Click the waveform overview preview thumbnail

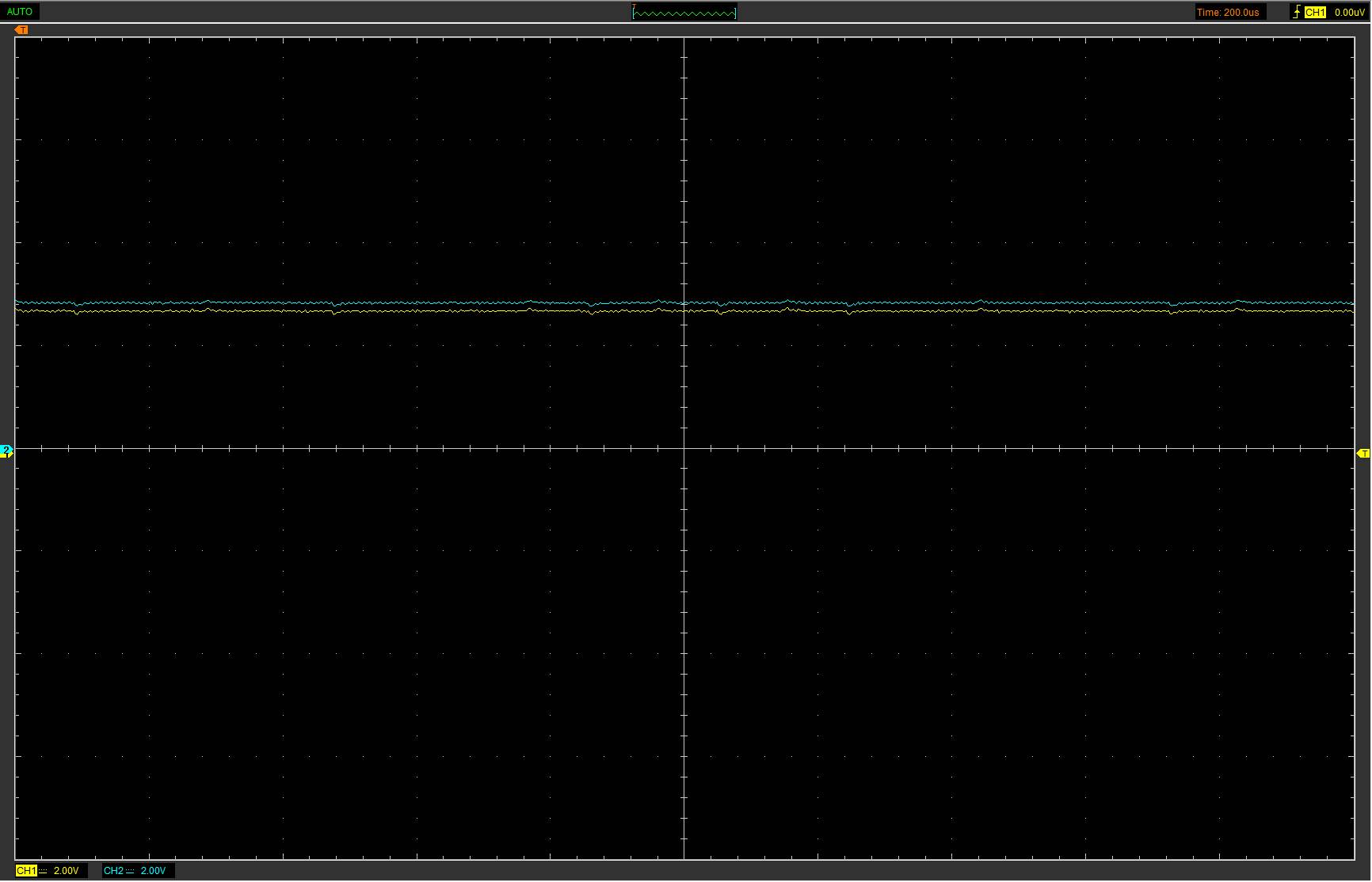coord(684,13)
